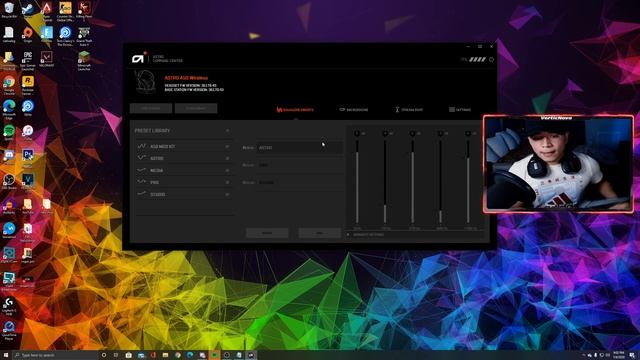
Task: Adjust the fourth equalizer band slider
Action: coord(440,182)
